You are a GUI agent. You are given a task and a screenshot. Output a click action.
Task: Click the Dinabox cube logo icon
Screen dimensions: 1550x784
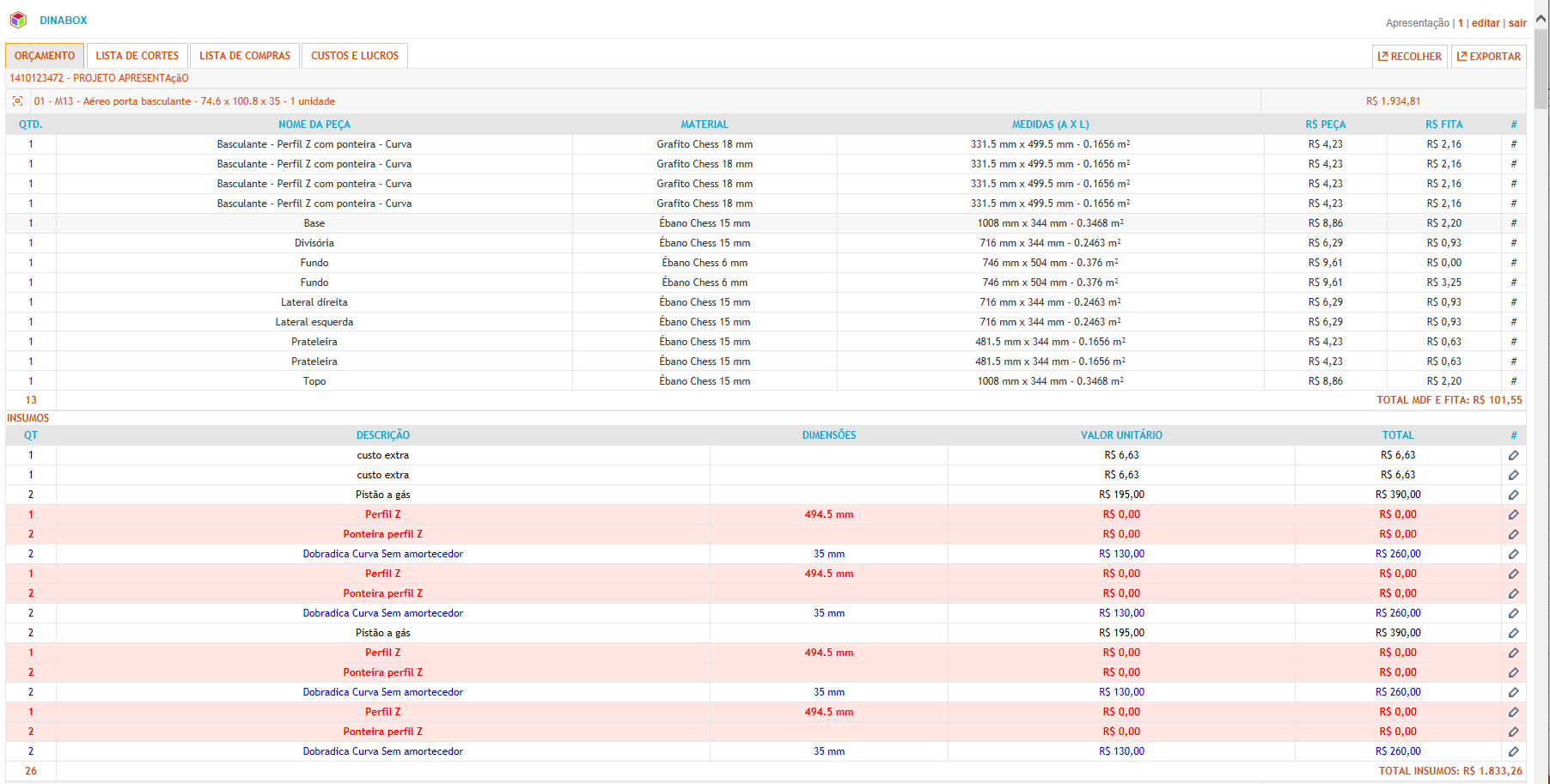(x=18, y=20)
